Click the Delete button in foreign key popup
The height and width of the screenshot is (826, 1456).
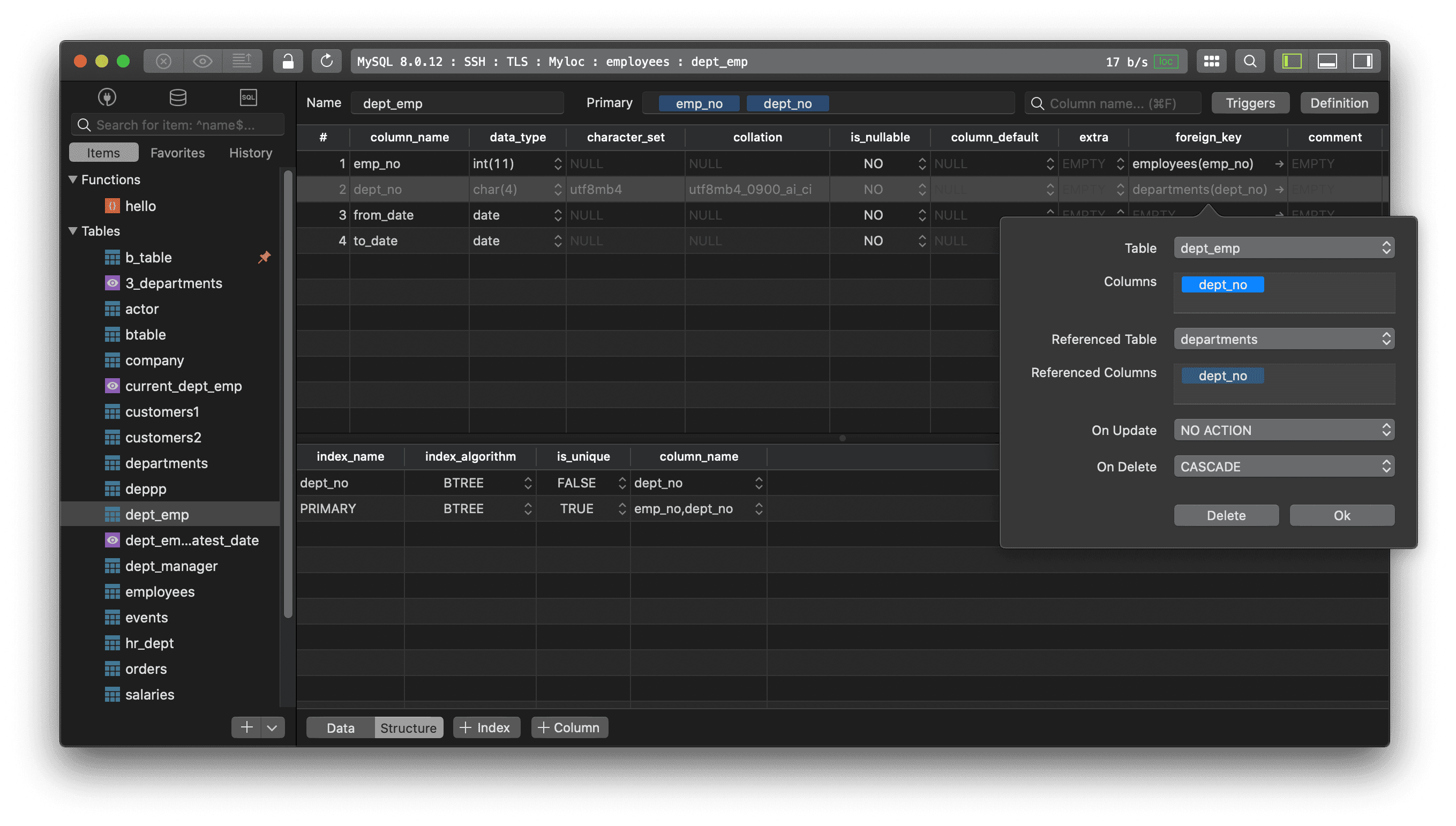(x=1226, y=515)
